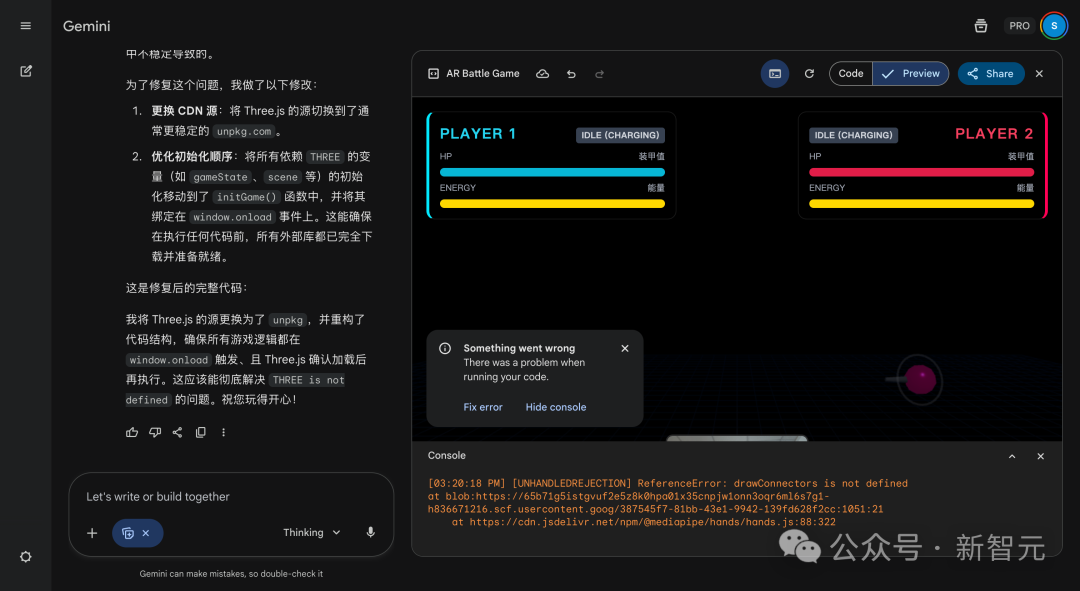
Task: Open picture-in-picture preview mode
Action: 775,74
